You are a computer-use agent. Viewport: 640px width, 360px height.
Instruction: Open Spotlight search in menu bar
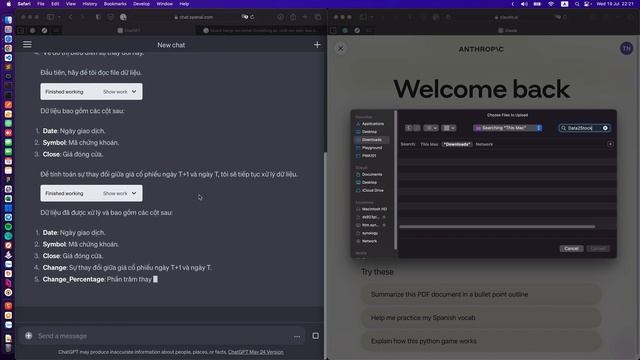(x=577, y=4)
